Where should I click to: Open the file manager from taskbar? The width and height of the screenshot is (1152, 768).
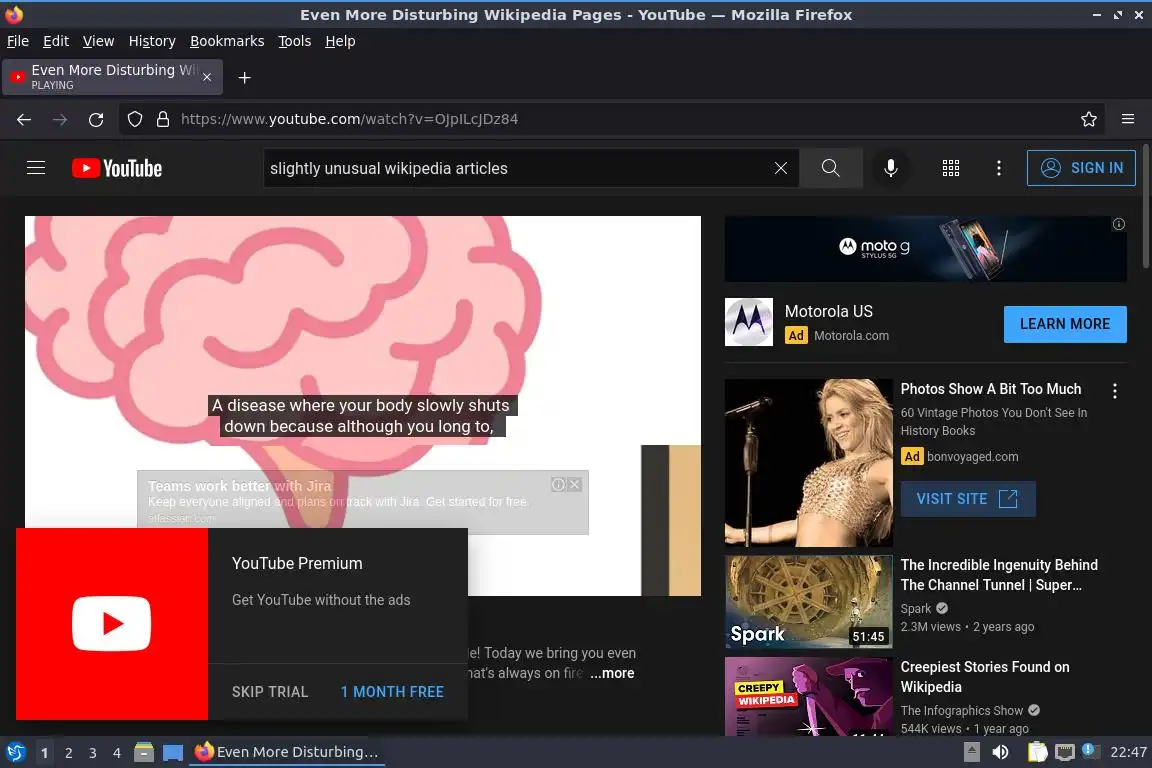[x=144, y=753]
